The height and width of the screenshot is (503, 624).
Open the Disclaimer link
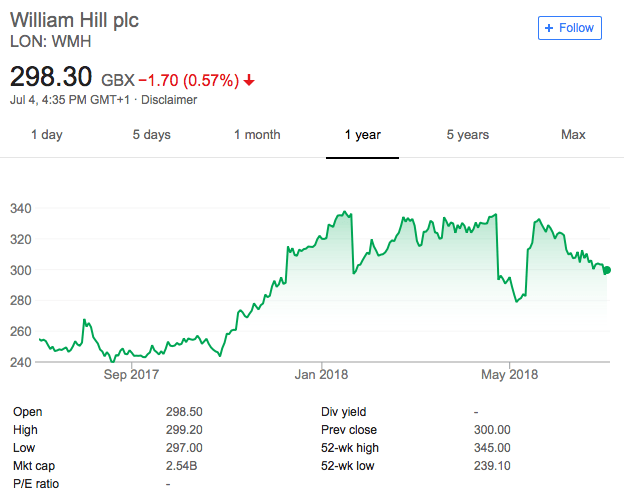coord(169,100)
